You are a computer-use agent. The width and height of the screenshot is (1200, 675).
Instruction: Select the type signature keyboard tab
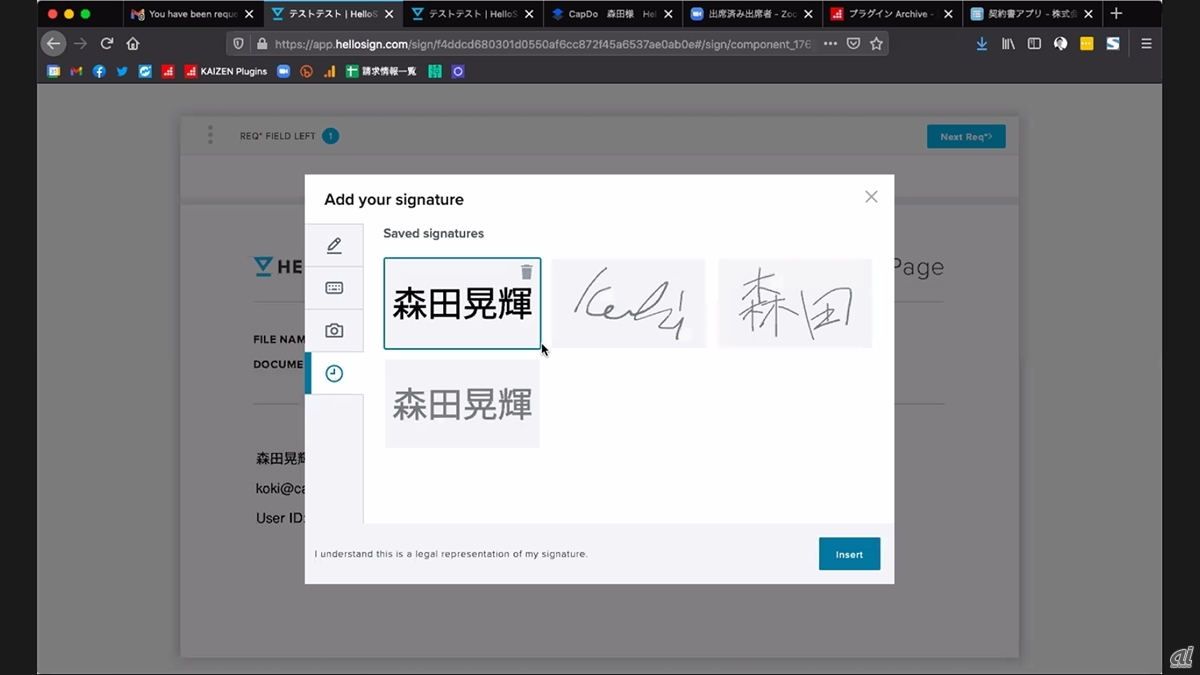click(x=334, y=288)
